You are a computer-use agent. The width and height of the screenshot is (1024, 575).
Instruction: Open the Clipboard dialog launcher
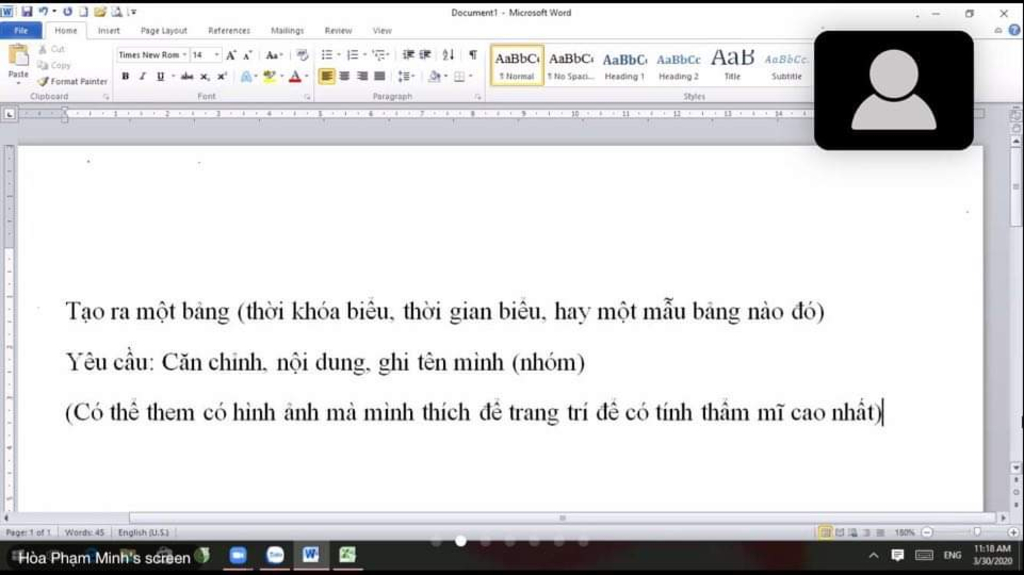[x=106, y=97]
